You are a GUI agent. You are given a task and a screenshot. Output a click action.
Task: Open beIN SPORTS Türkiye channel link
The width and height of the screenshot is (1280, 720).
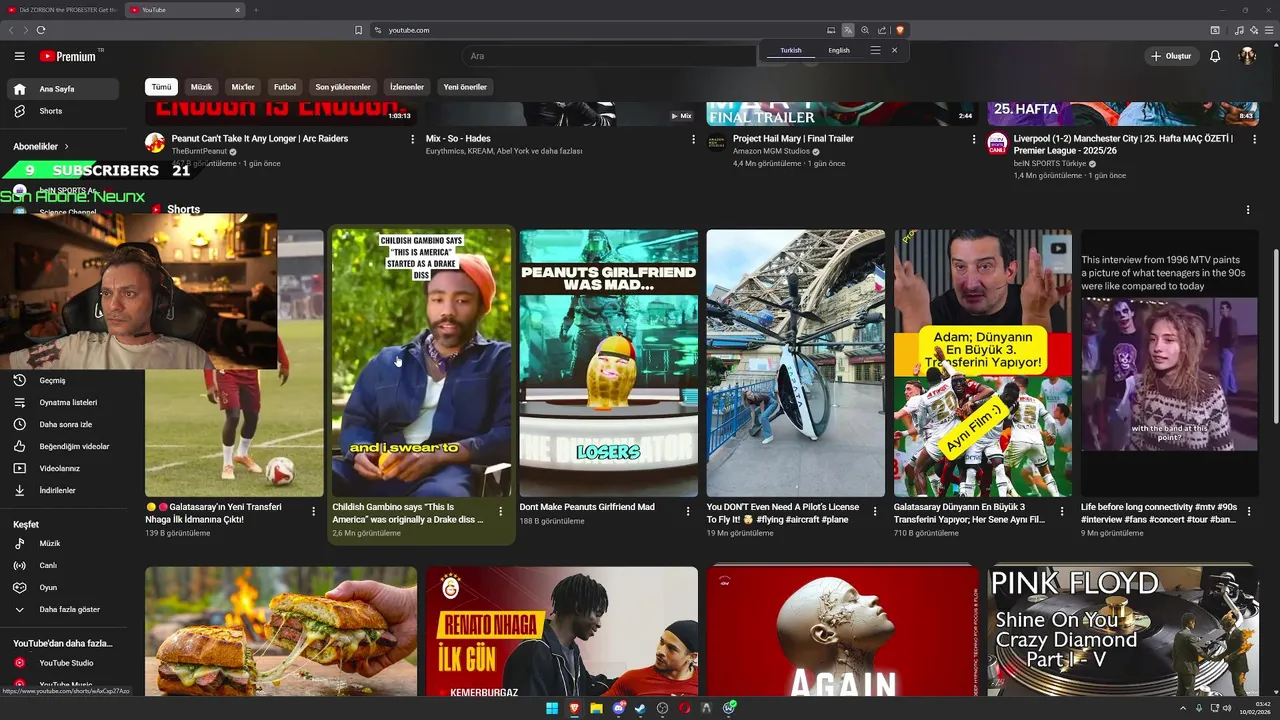1049,163
